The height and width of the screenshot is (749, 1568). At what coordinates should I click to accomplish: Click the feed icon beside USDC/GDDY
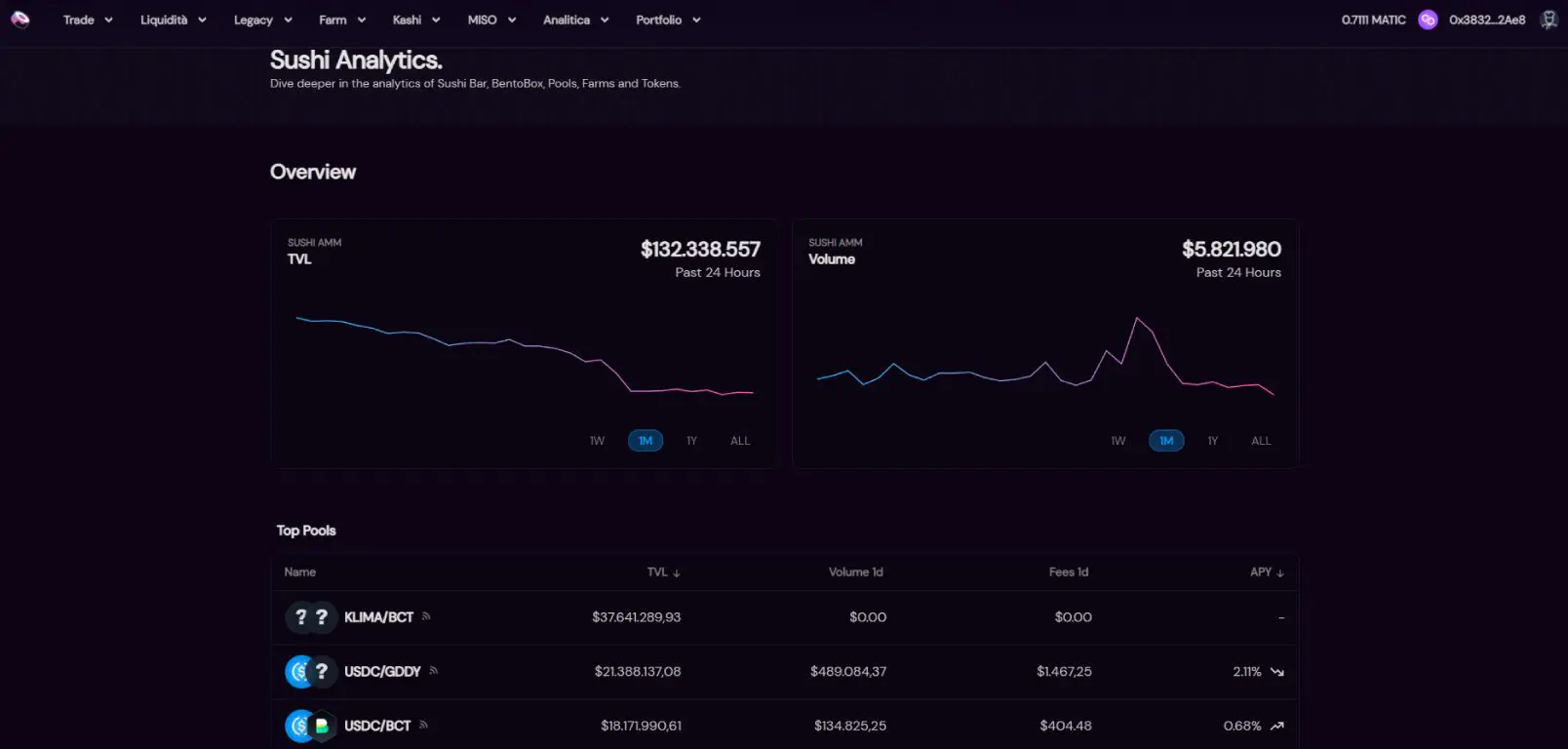click(x=434, y=671)
